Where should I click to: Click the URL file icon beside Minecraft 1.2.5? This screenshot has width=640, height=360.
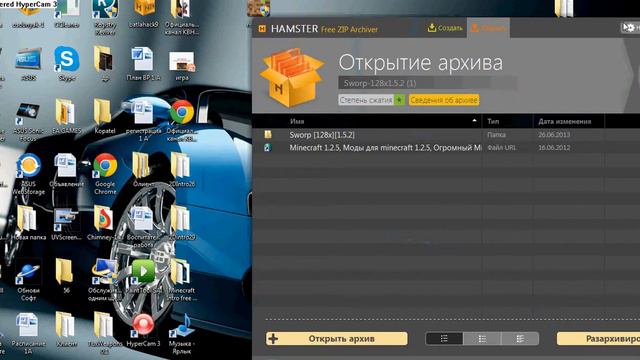[x=268, y=147]
